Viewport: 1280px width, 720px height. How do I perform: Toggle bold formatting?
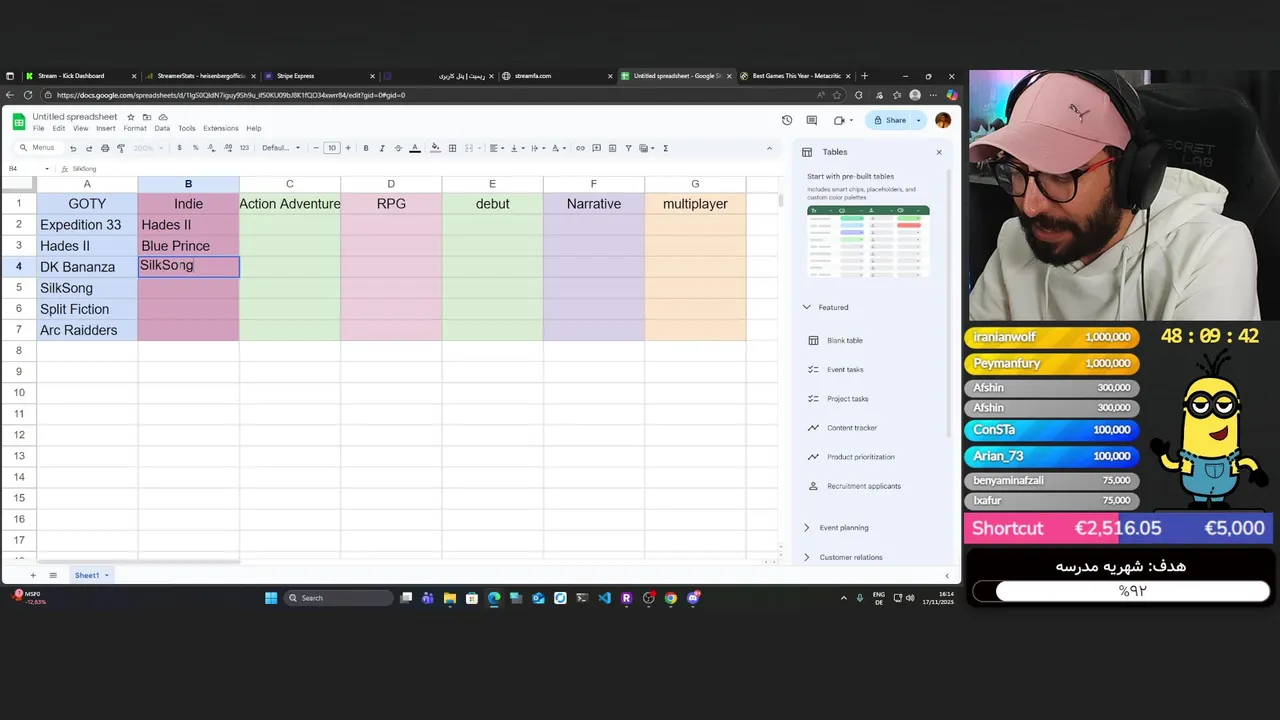point(366,148)
